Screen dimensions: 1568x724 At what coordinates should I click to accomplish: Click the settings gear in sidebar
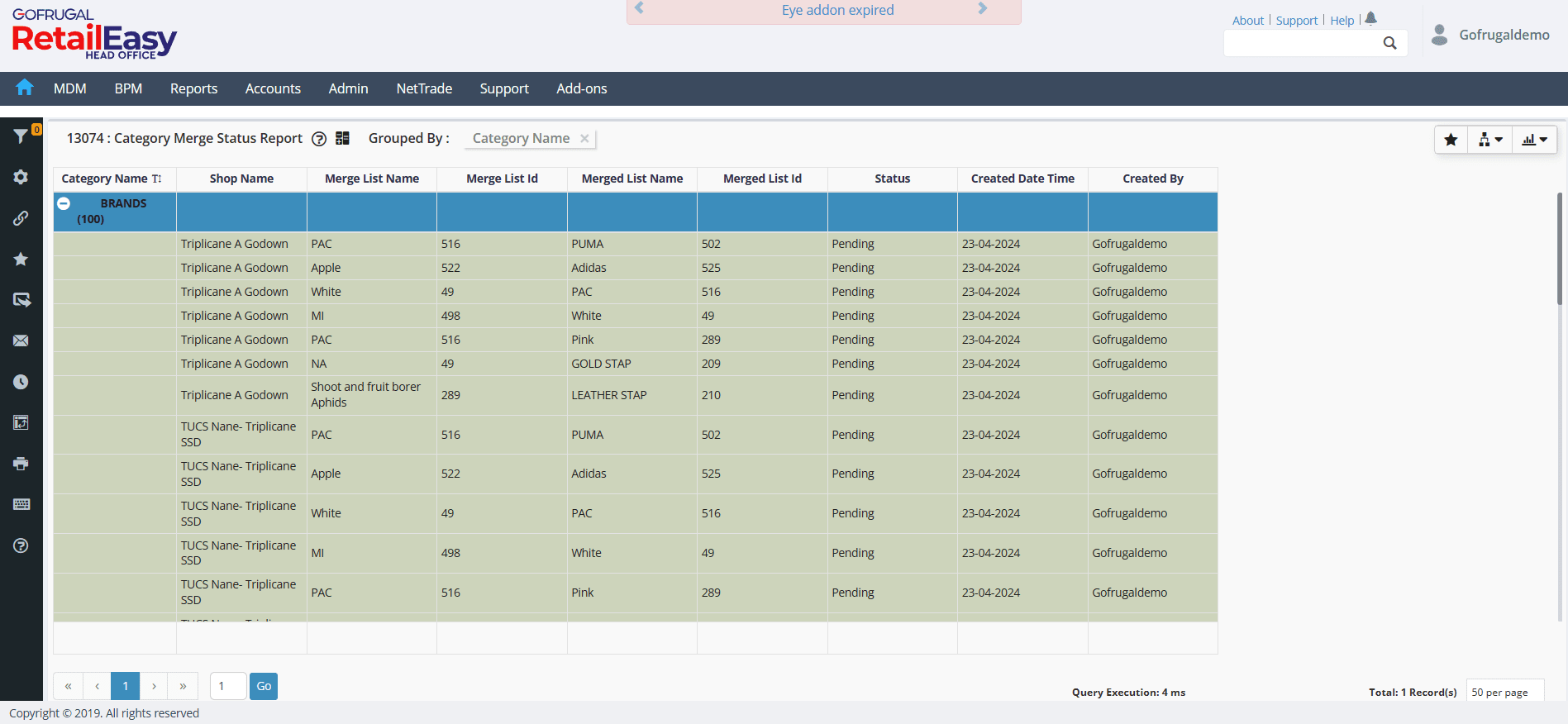click(21, 177)
